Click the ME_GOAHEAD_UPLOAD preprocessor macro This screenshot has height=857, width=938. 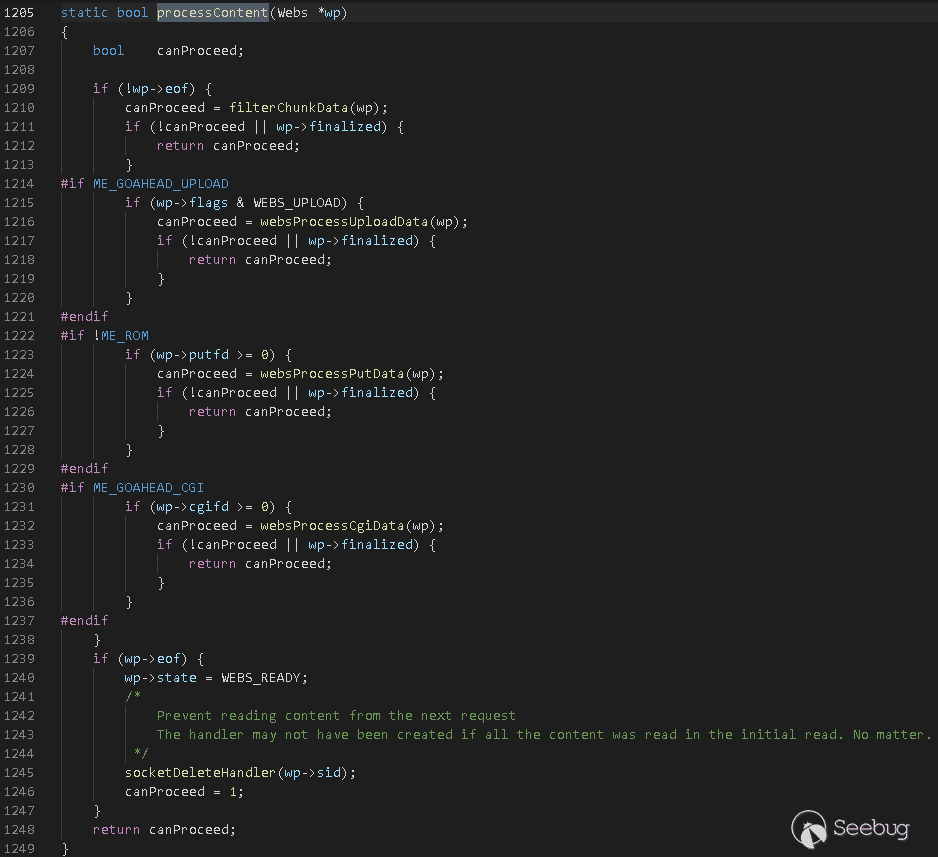[x=160, y=184]
